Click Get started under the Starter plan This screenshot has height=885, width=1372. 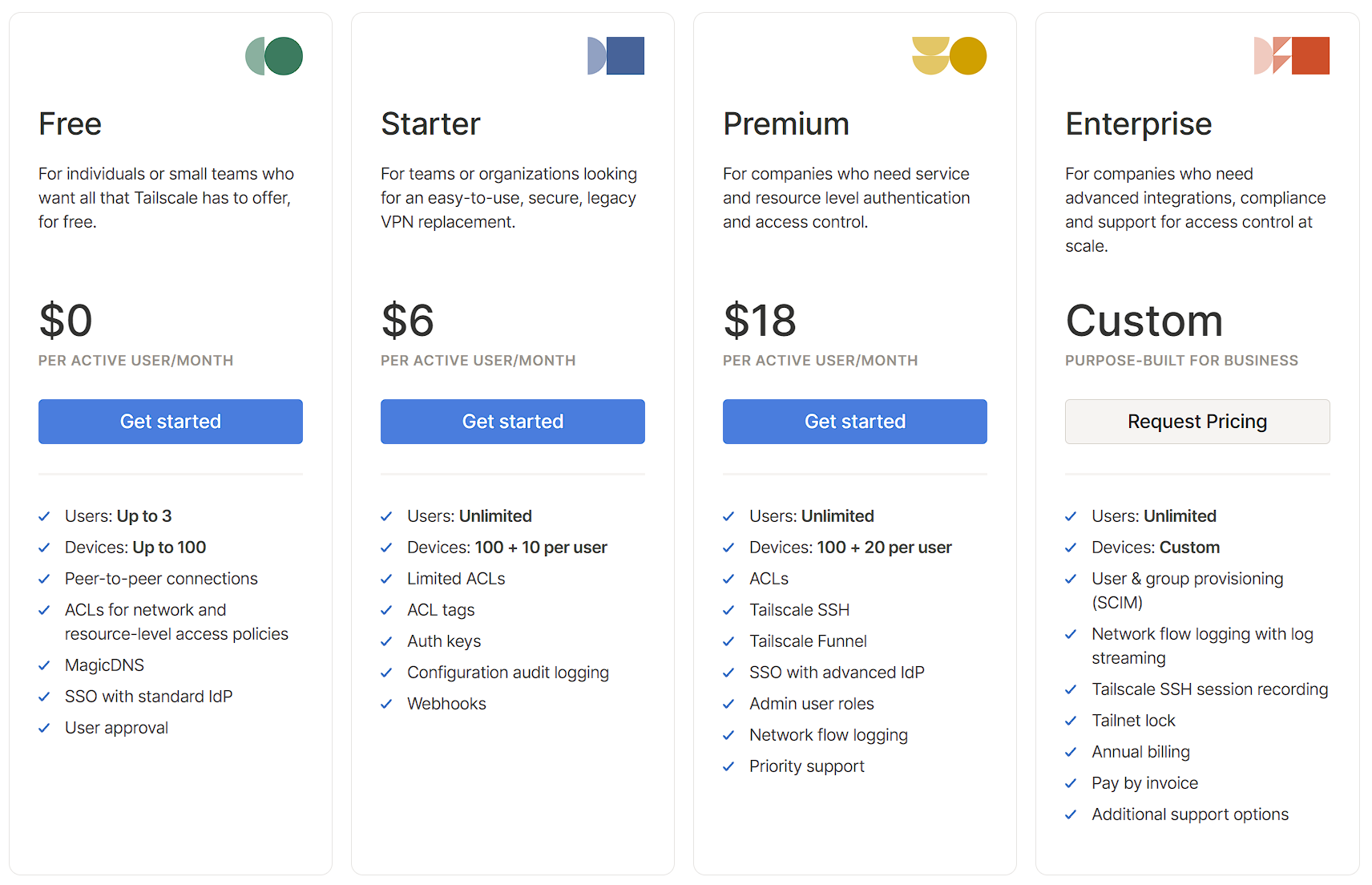coord(512,421)
